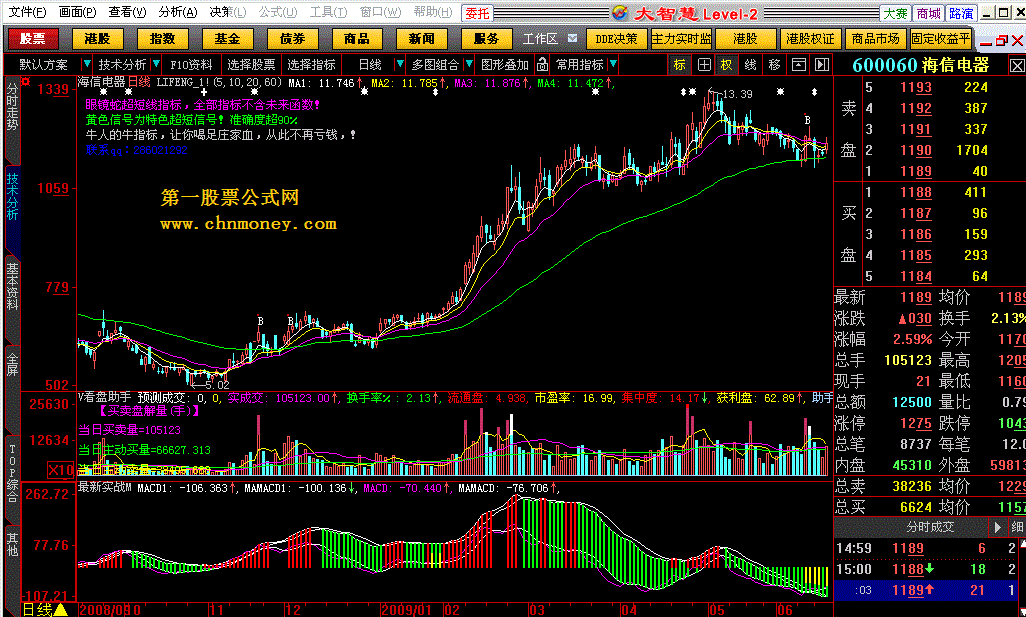Click the 移 move icon
Viewport: 1026px width, 617px height.
click(x=775, y=65)
